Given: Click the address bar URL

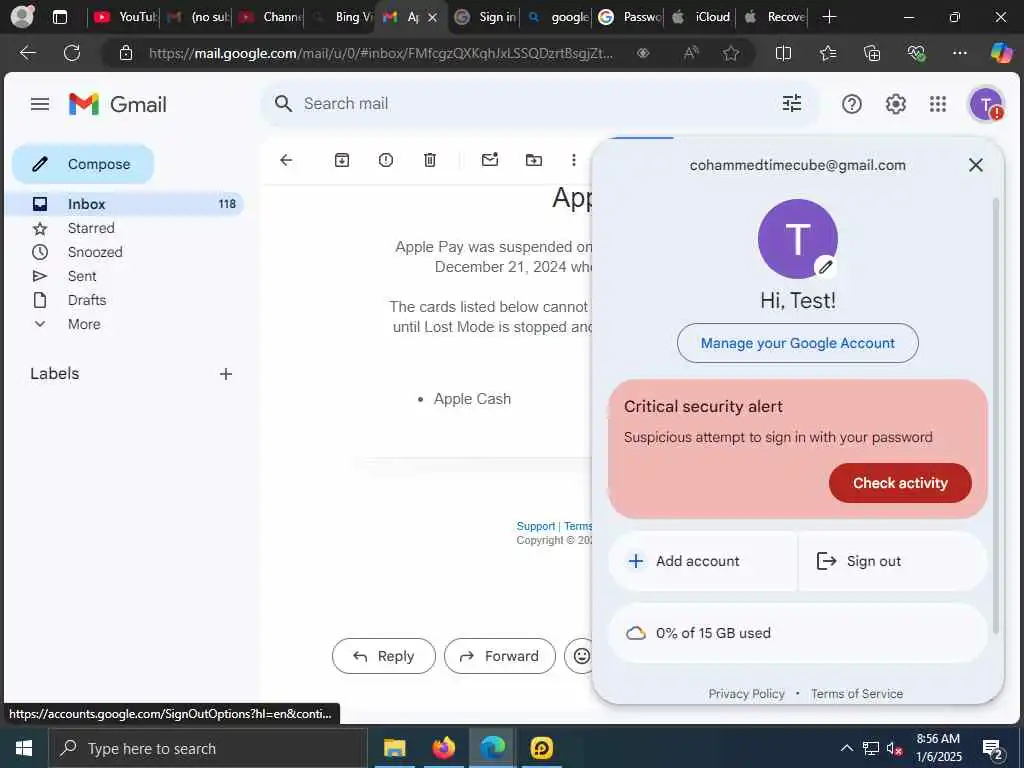Looking at the screenshot, I should click(x=381, y=53).
